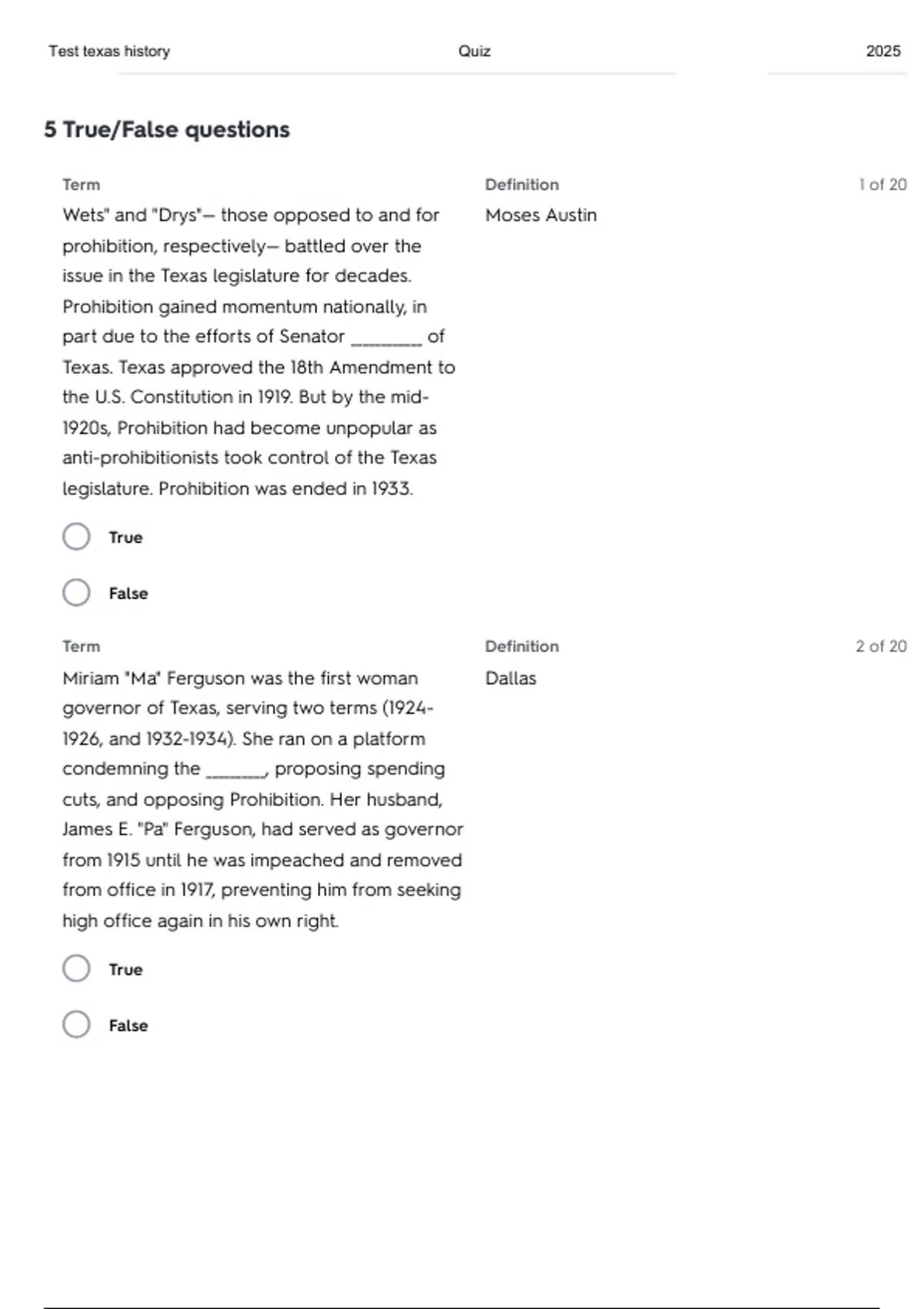Click the Miriam 'Ma' Ferguson paragraph

(262, 799)
